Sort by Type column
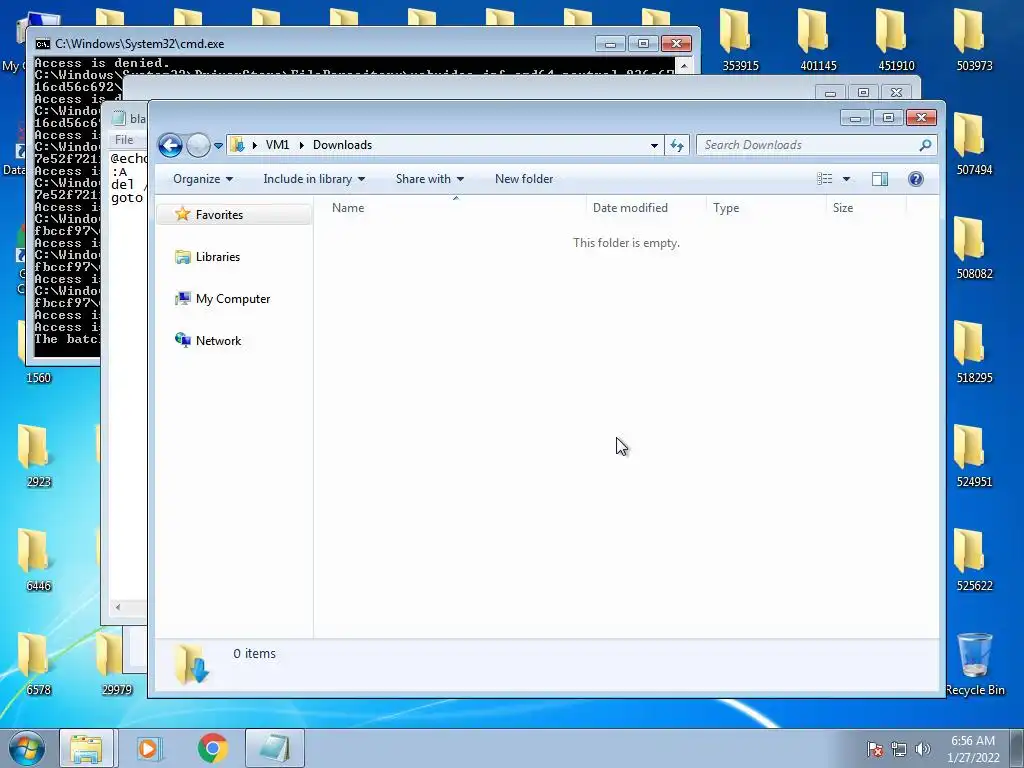The image size is (1024, 768). click(726, 208)
